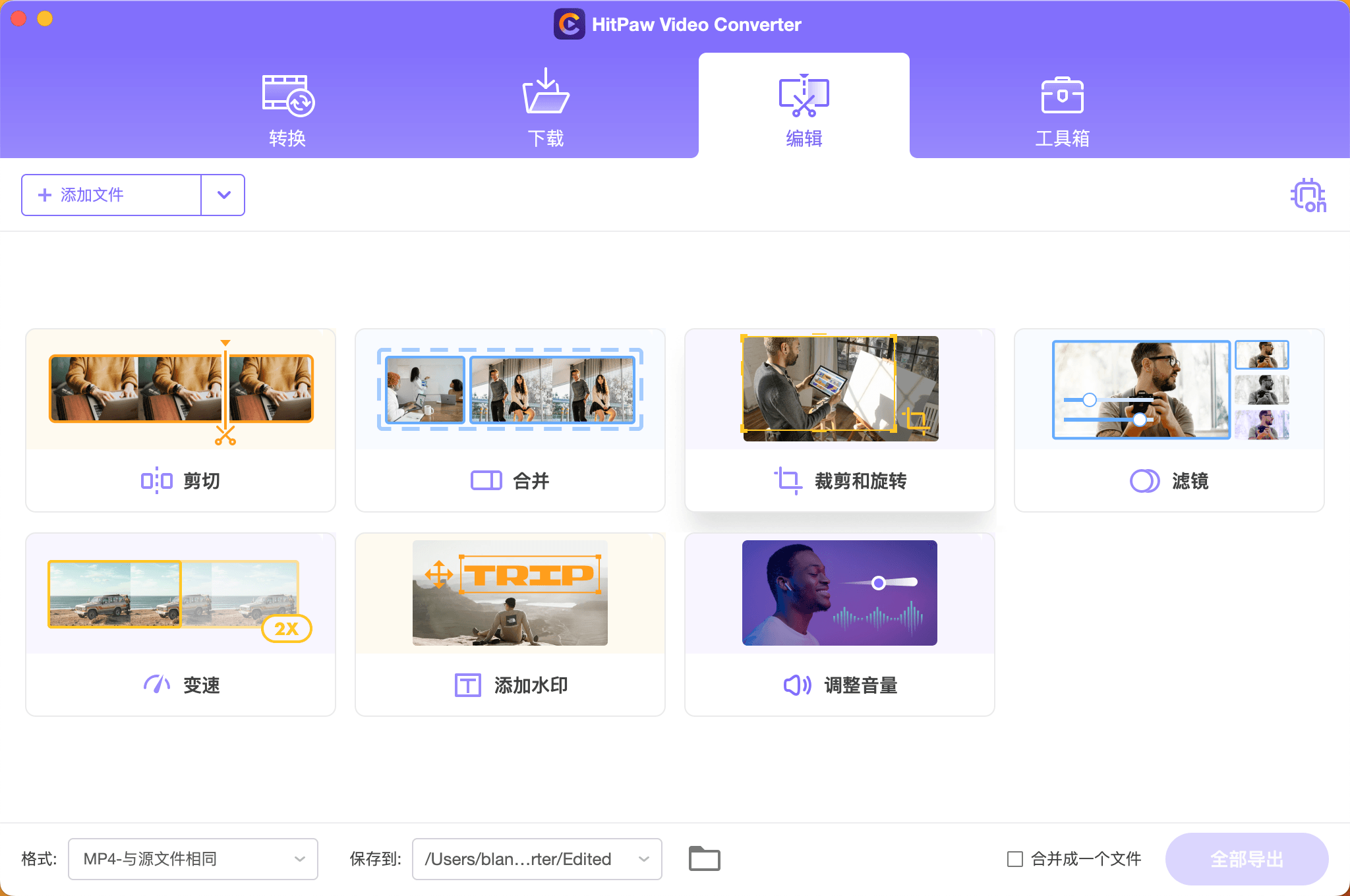Click the red close window button

pos(18,18)
